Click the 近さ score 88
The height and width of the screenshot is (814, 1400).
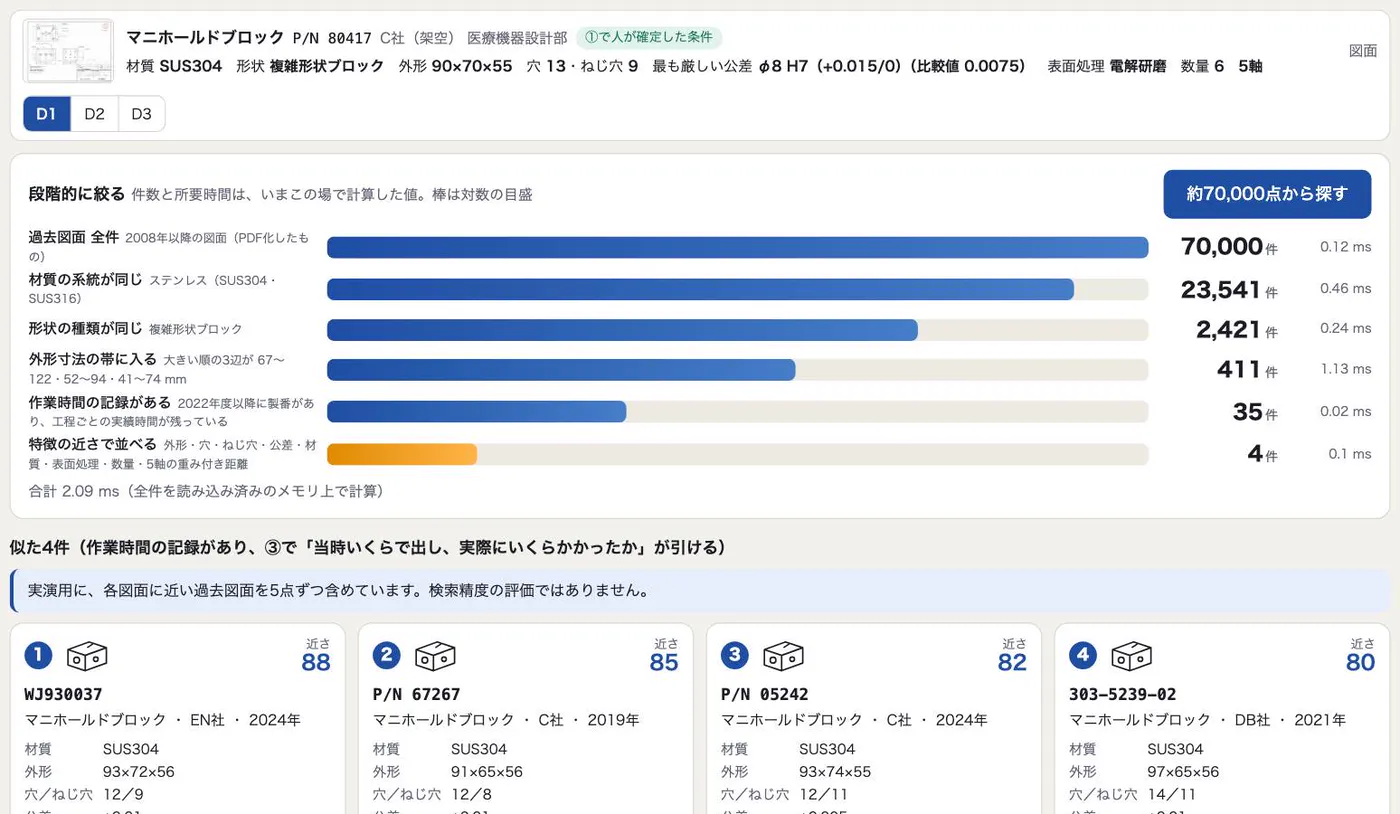click(x=316, y=662)
